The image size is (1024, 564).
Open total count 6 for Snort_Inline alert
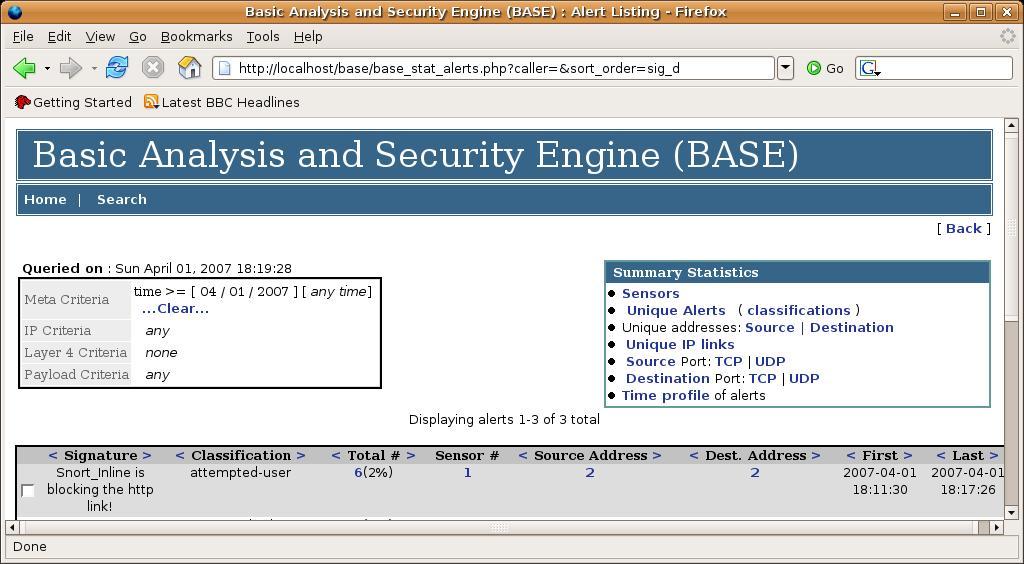pyautogui.click(x=358, y=473)
